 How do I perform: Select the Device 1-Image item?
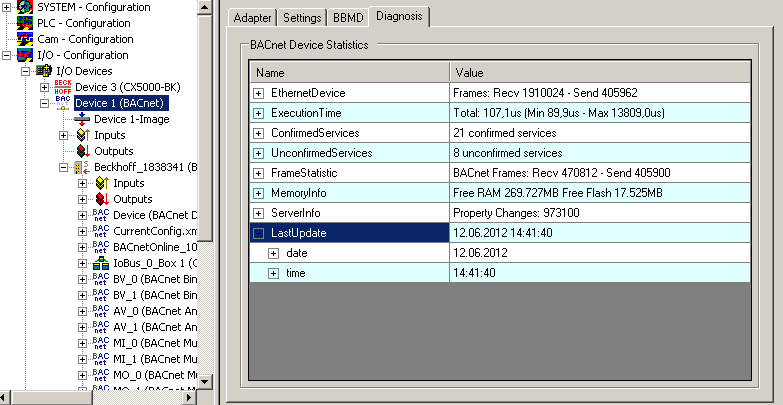(x=132, y=119)
